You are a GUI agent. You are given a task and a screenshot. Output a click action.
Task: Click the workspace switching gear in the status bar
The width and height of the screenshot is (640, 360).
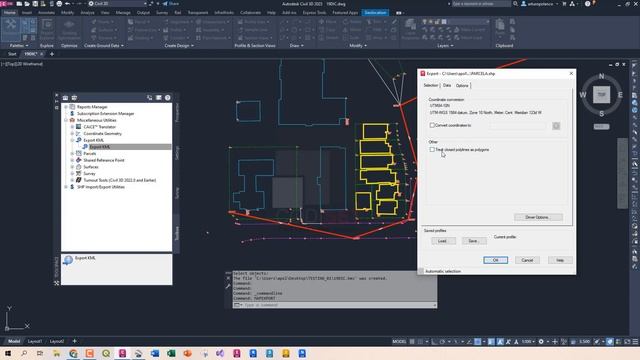(x=541, y=342)
